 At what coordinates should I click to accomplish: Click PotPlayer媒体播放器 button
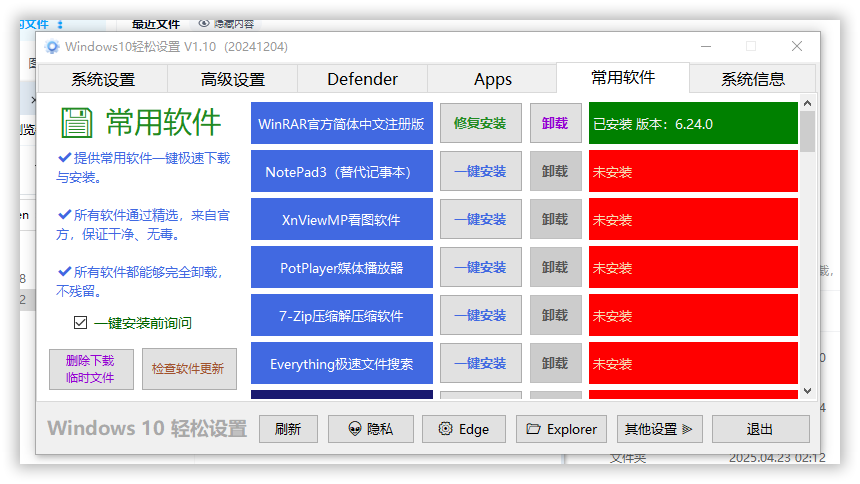click(x=342, y=267)
